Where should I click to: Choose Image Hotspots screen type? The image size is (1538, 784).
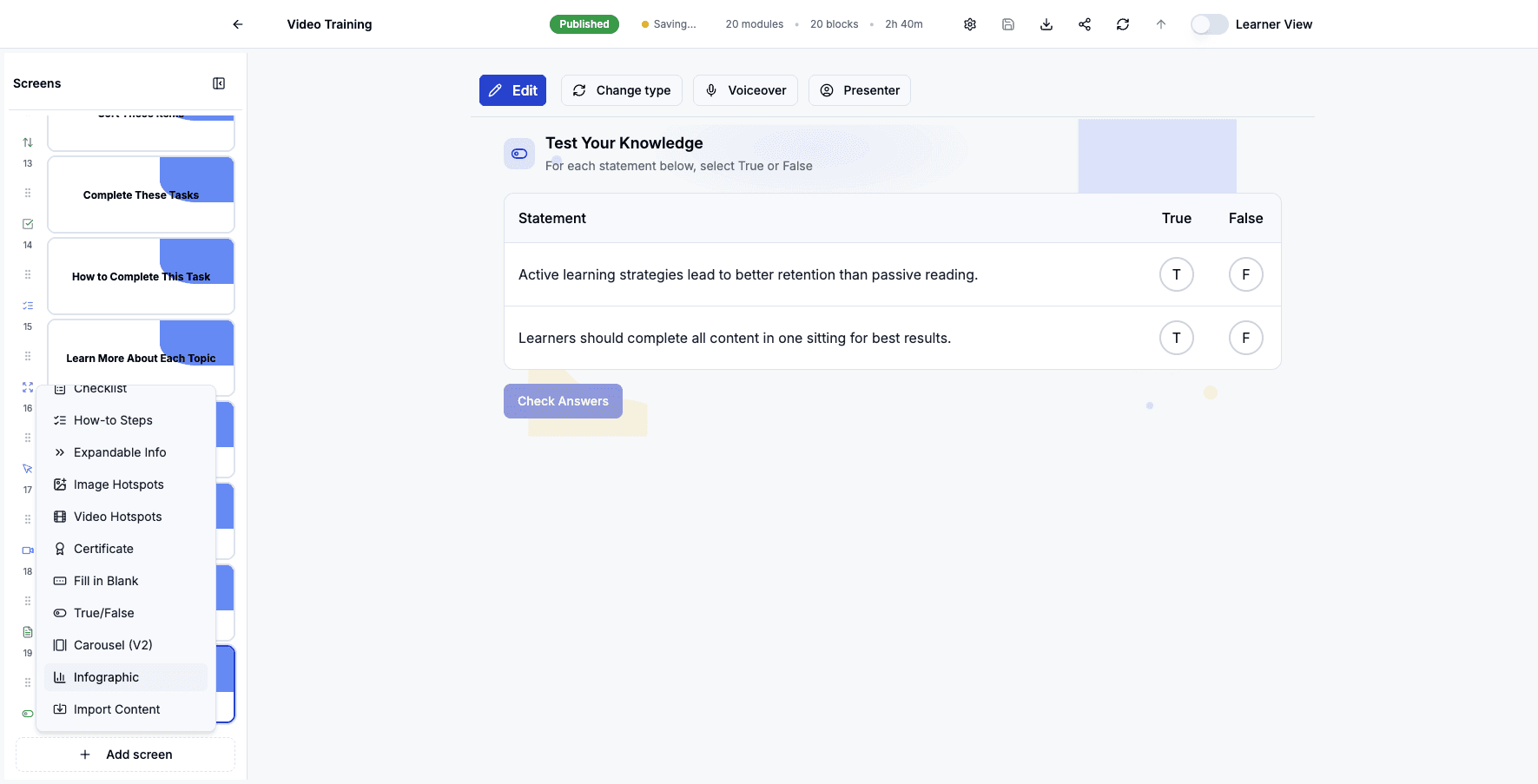(126, 484)
